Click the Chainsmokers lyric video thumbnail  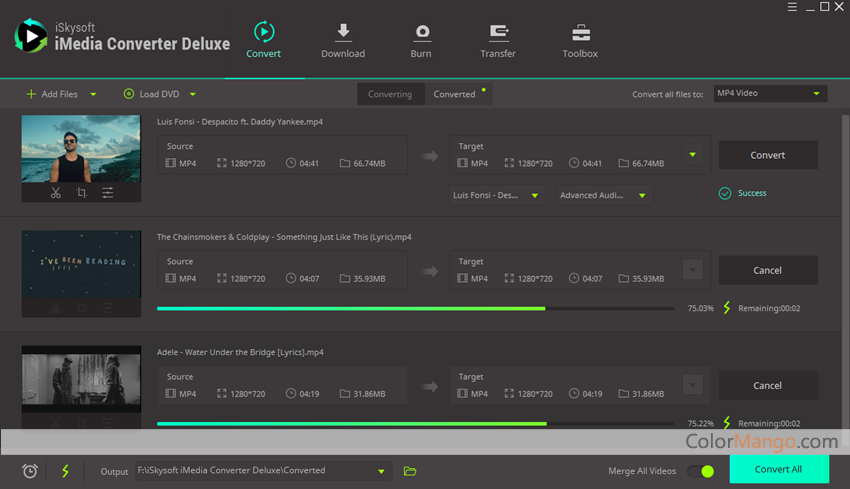(81, 264)
